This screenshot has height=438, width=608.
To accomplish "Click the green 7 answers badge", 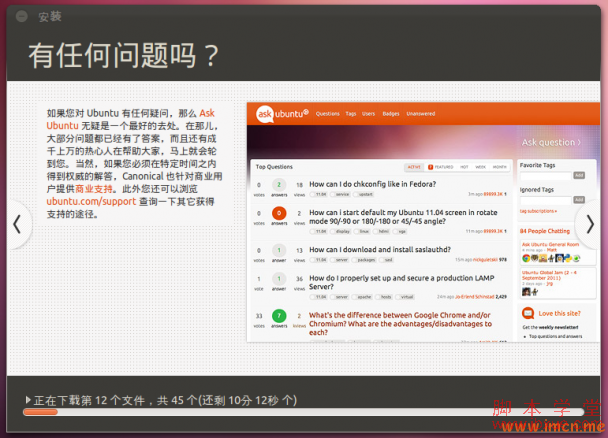I will (x=280, y=317).
